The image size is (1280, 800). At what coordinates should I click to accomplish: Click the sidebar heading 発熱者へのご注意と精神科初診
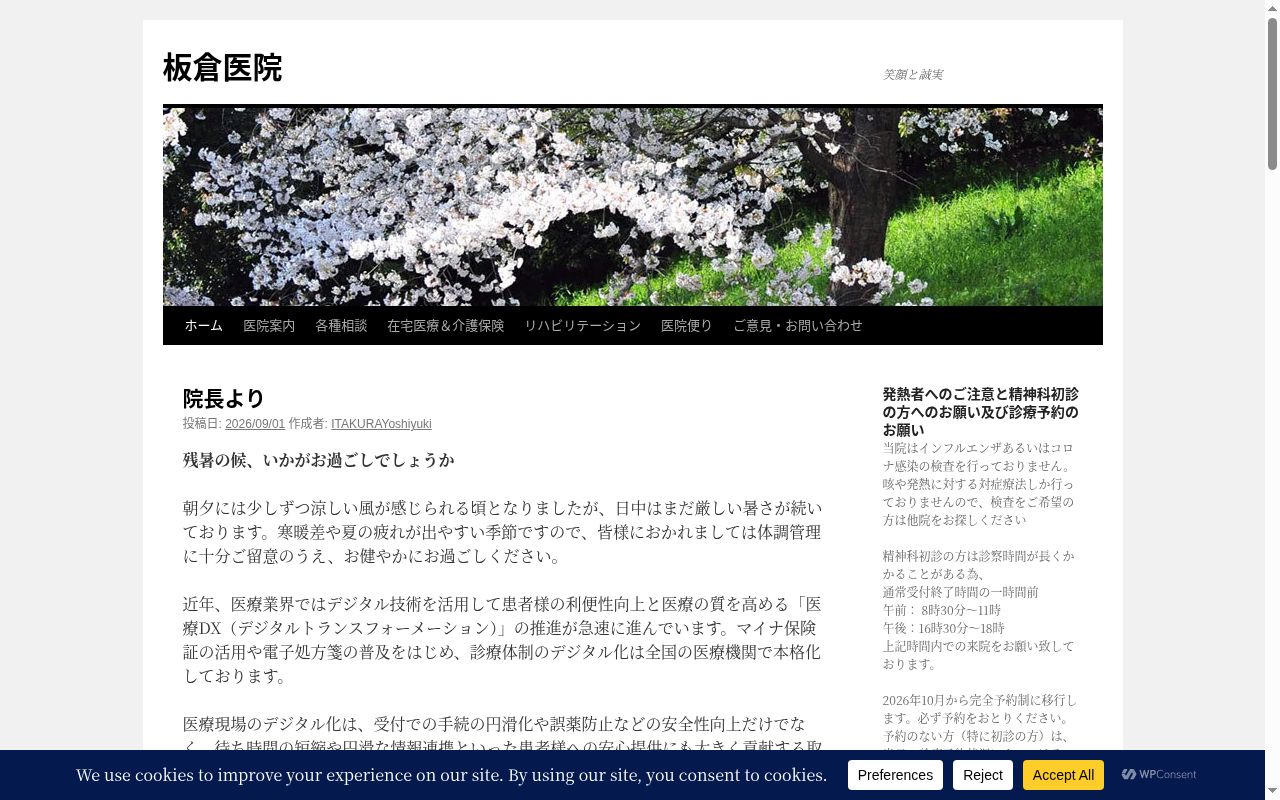pyautogui.click(x=980, y=412)
